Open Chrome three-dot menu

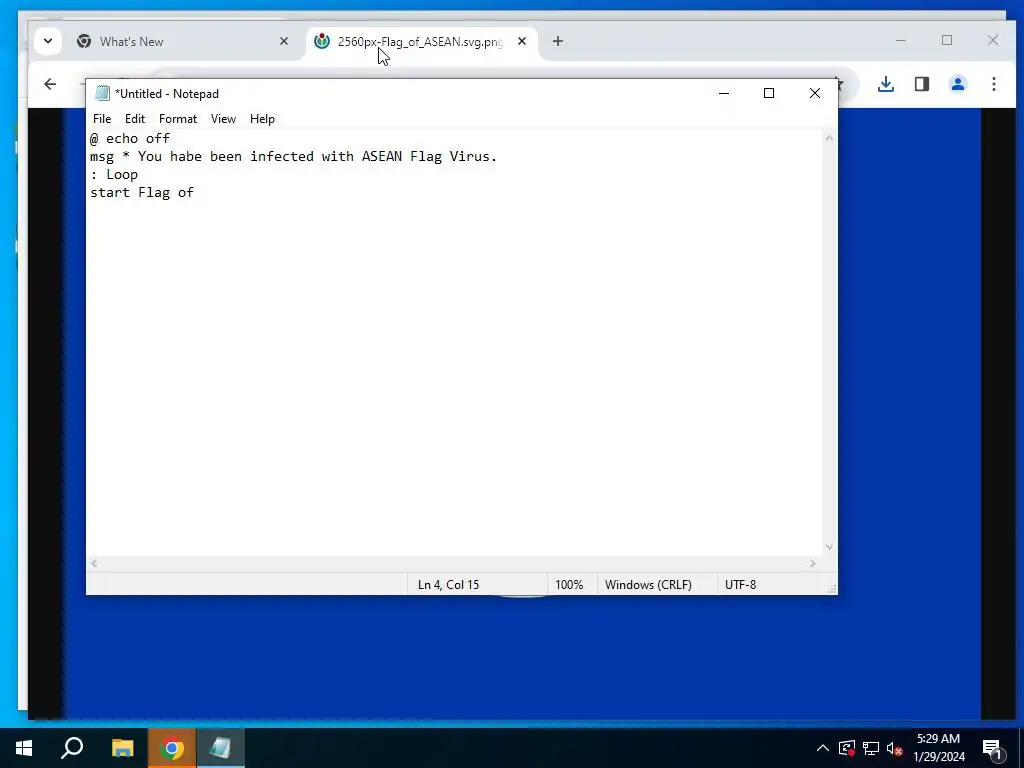(x=993, y=84)
